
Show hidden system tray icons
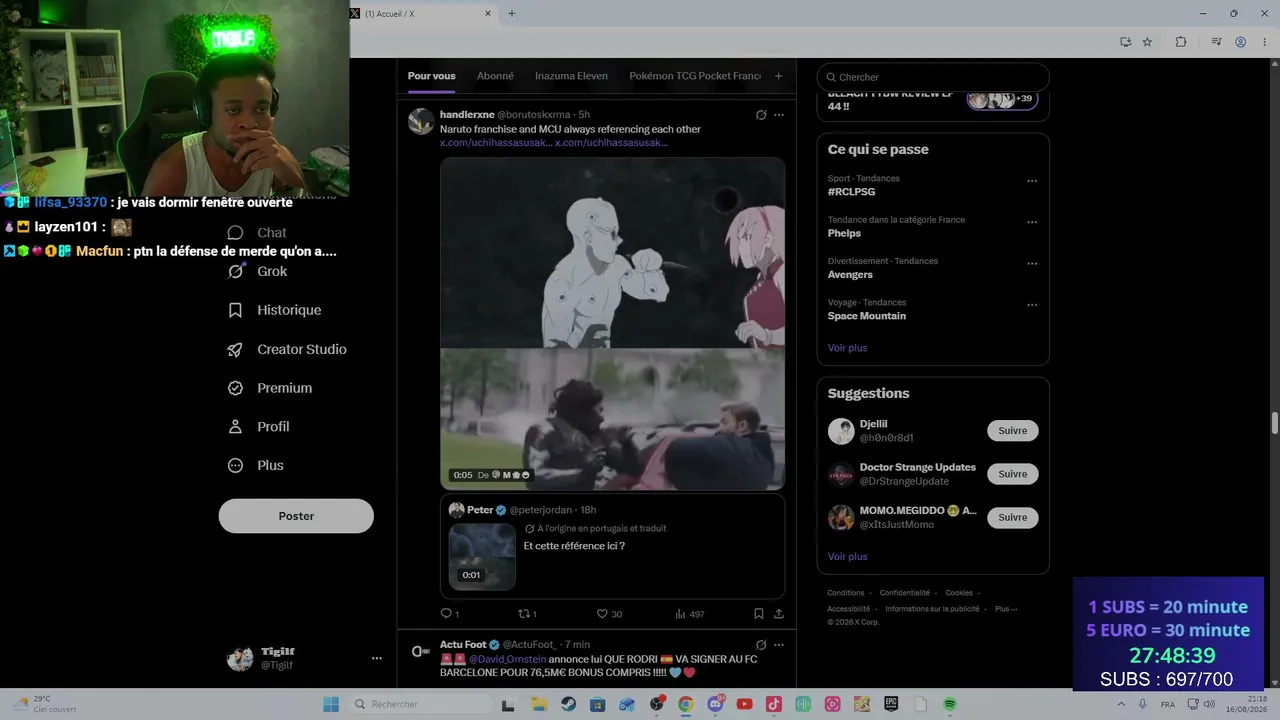1122,704
